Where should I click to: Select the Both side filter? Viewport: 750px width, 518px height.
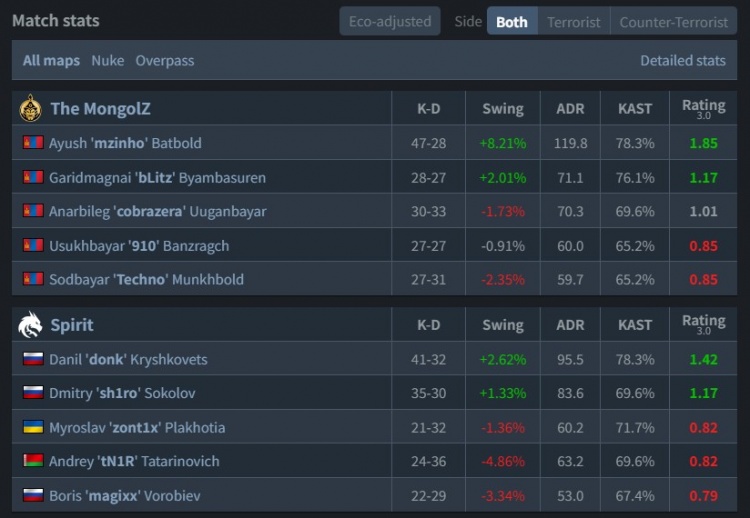512,21
